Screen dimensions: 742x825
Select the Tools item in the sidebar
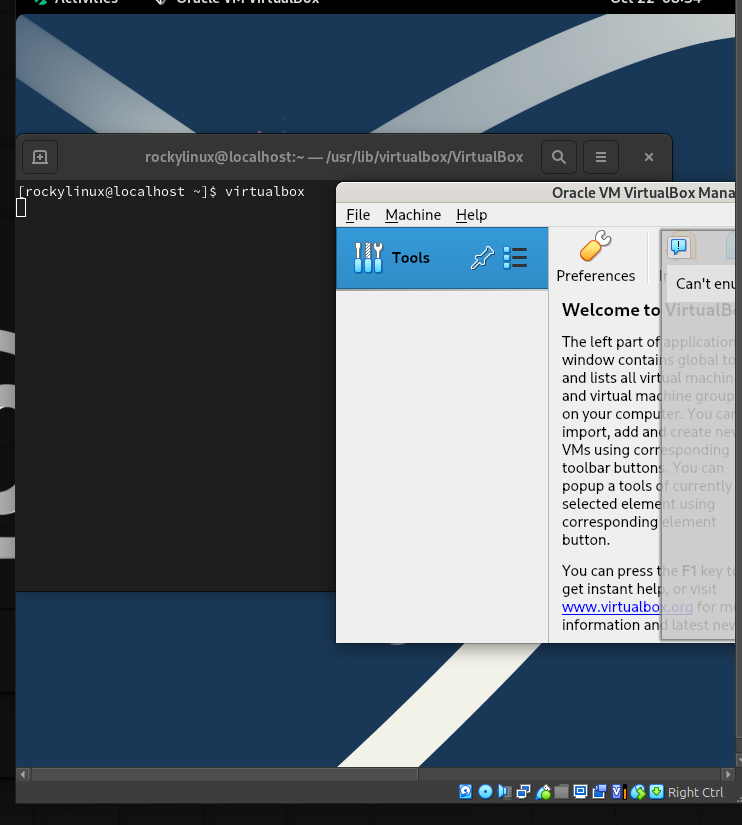[x=410, y=258]
